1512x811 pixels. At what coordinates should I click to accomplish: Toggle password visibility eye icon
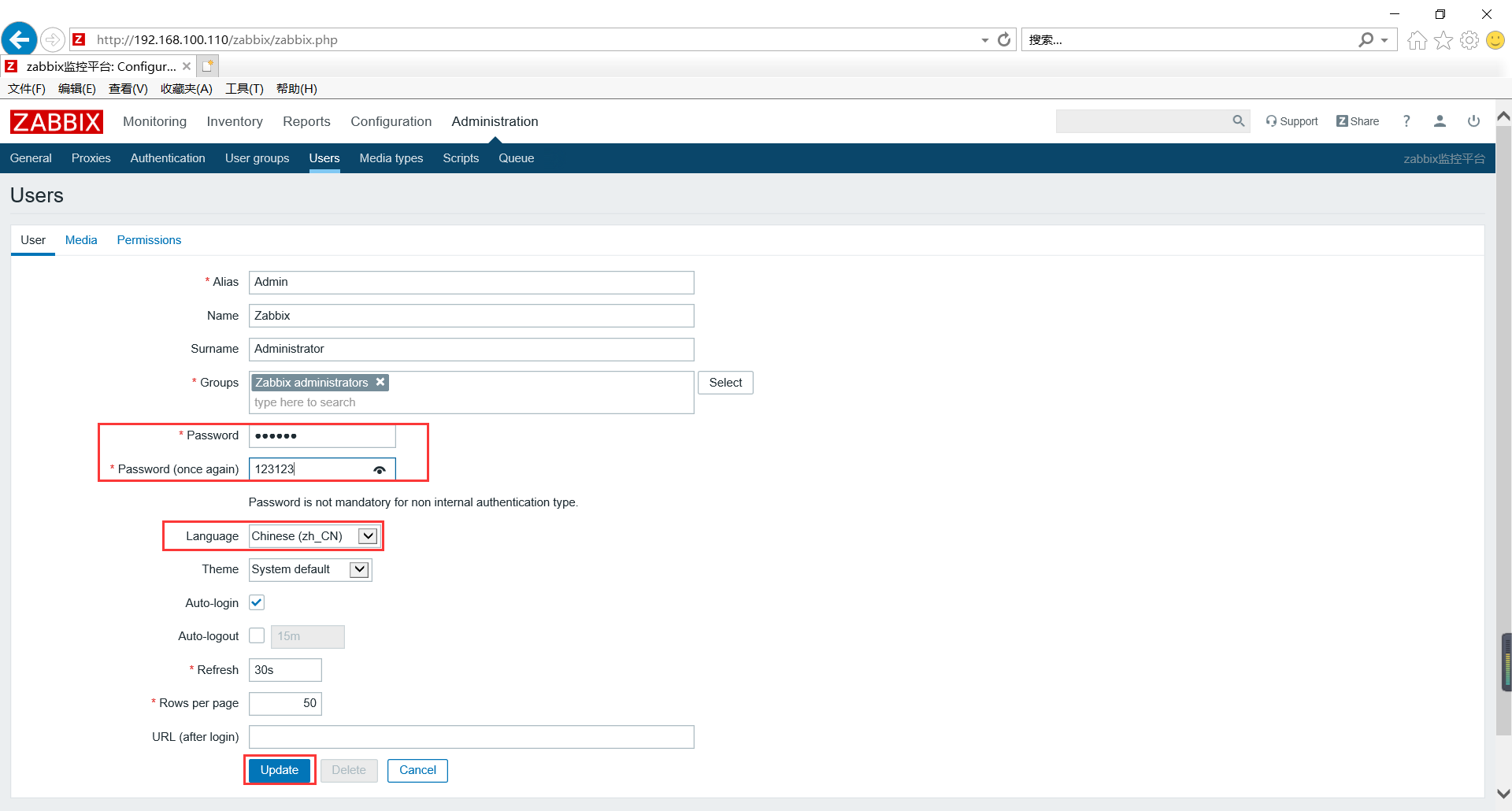point(380,469)
